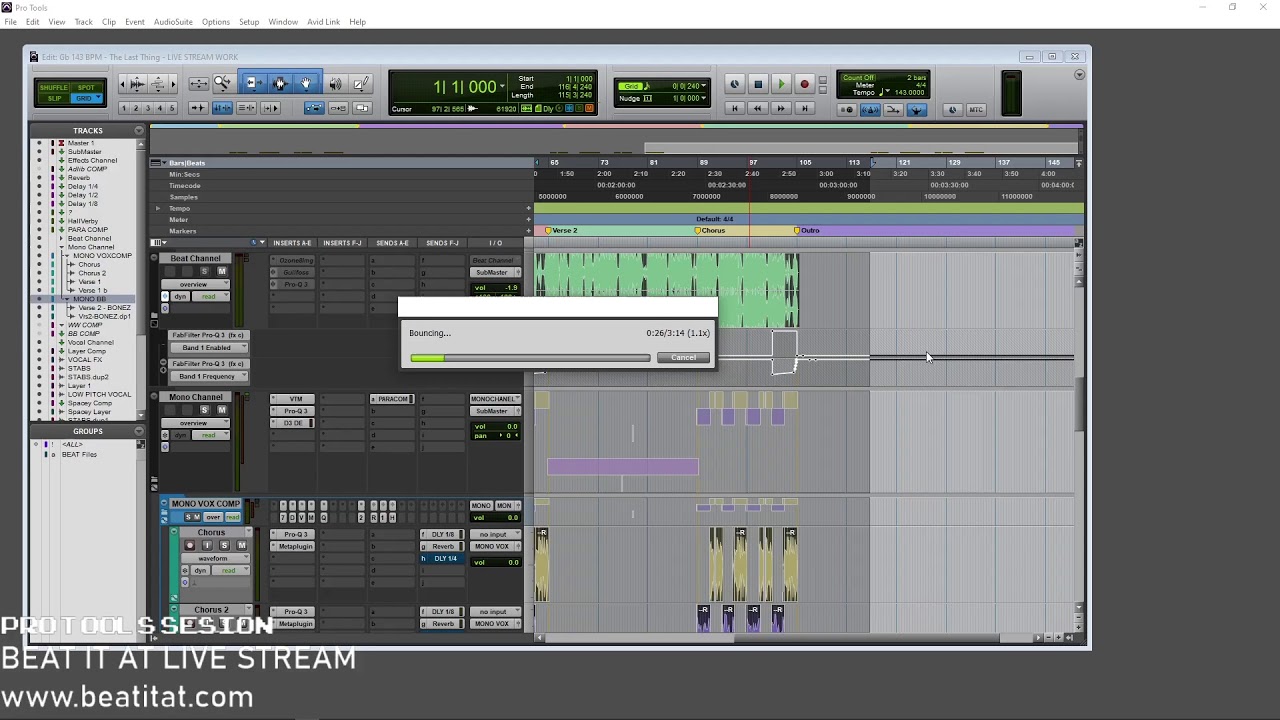Enable Slip edit mode
This screenshot has width=1280, height=720.
(x=54, y=98)
